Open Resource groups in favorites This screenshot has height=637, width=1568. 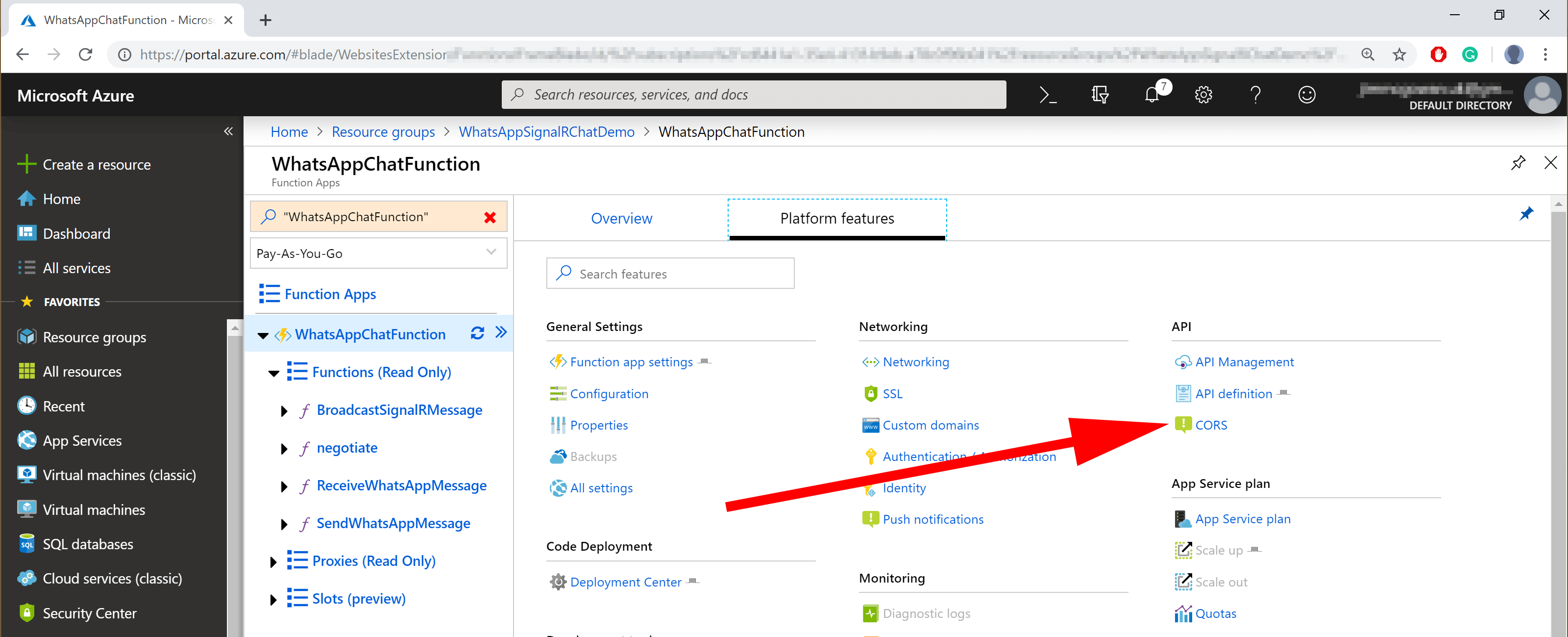coord(82,337)
